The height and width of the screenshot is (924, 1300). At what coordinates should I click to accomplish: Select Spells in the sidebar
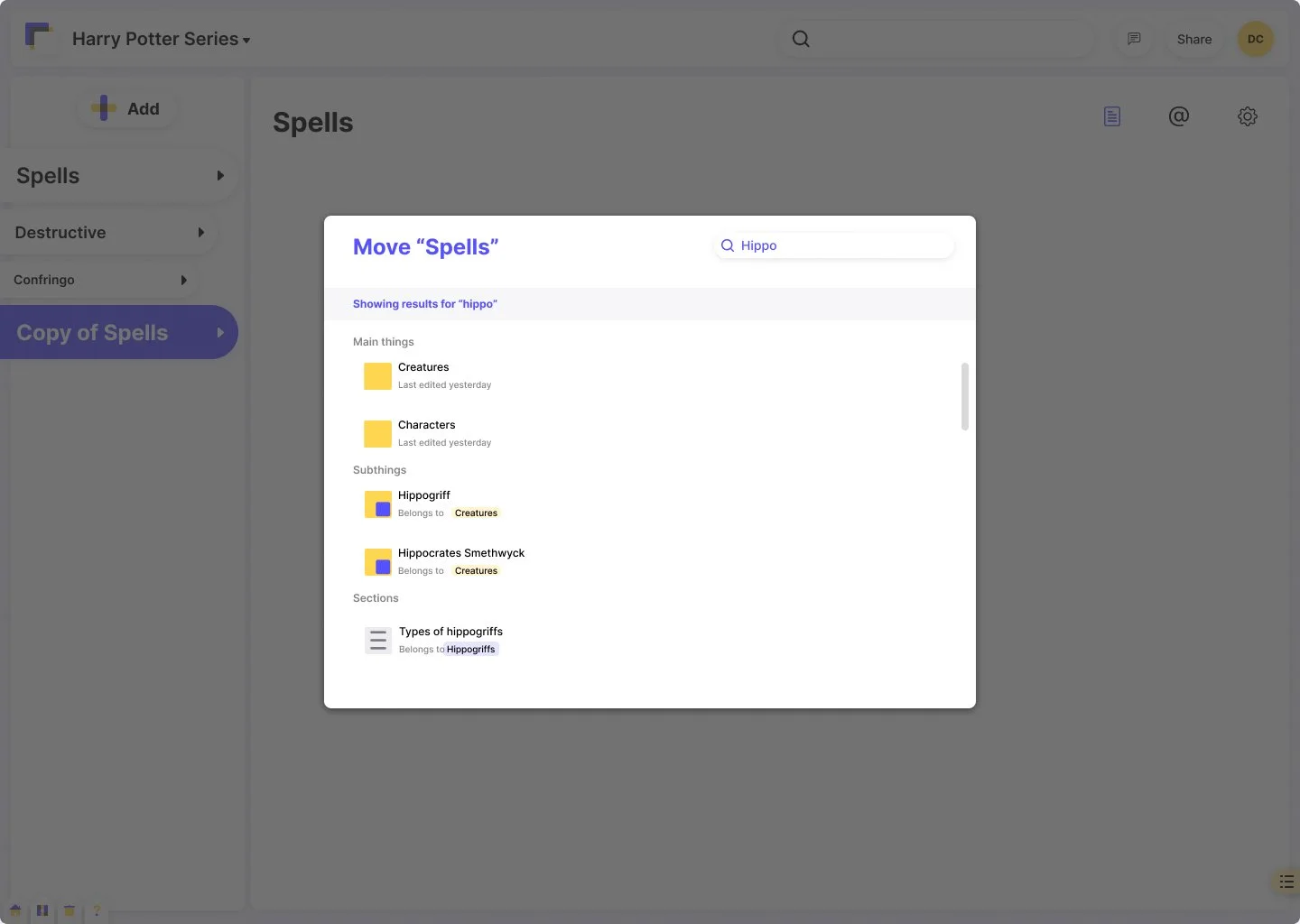click(119, 176)
